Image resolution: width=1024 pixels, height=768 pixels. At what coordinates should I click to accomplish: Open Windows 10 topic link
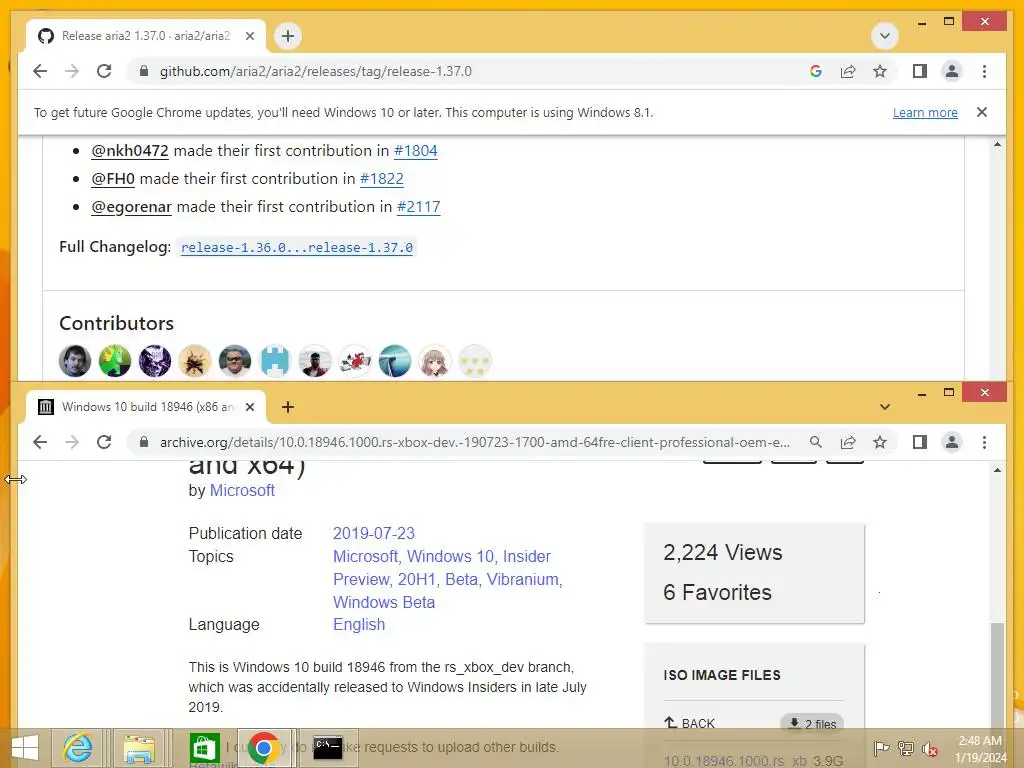pyautogui.click(x=450, y=556)
